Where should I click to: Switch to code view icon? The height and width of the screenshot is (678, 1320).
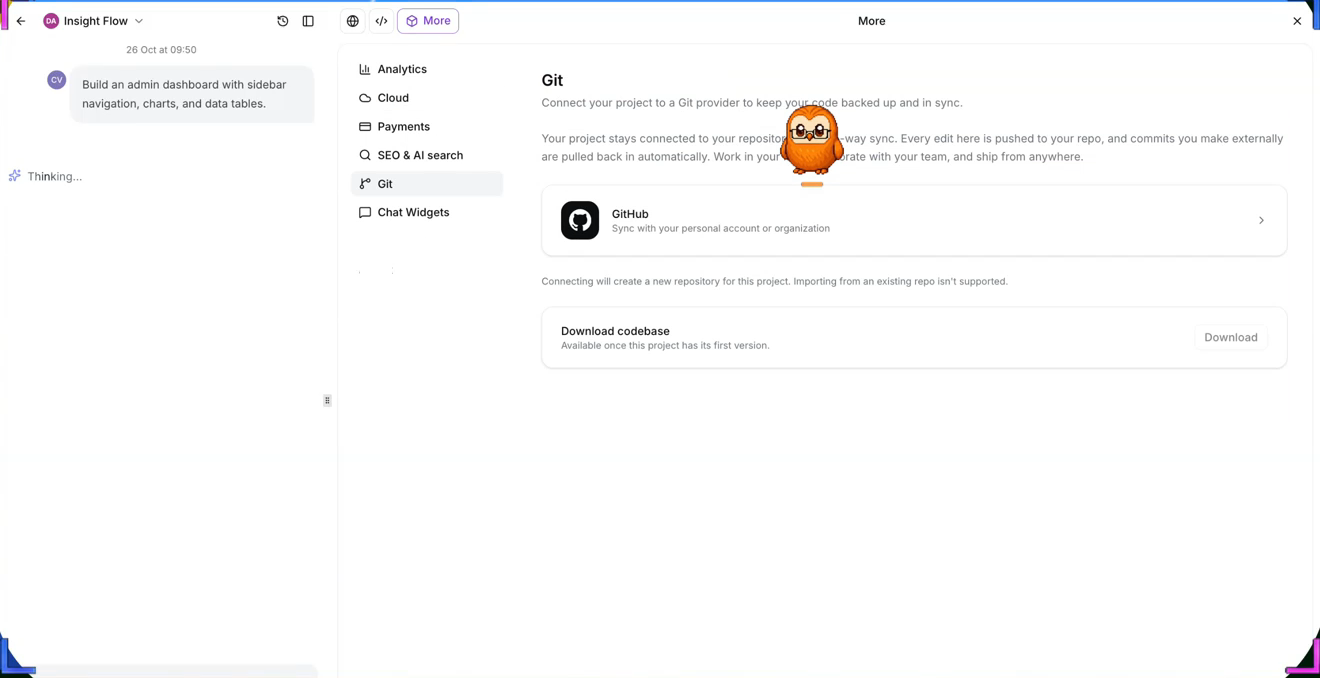381,21
